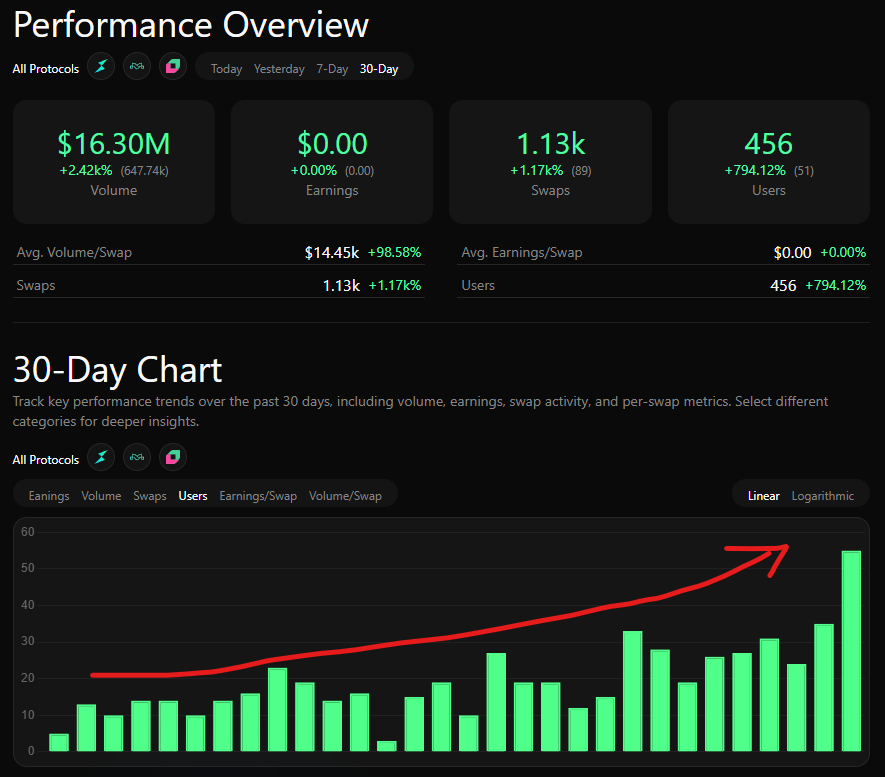Open the Earnings/Swap chart tab
The width and height of the screenshot is (885, 777).
pos(258,496)
